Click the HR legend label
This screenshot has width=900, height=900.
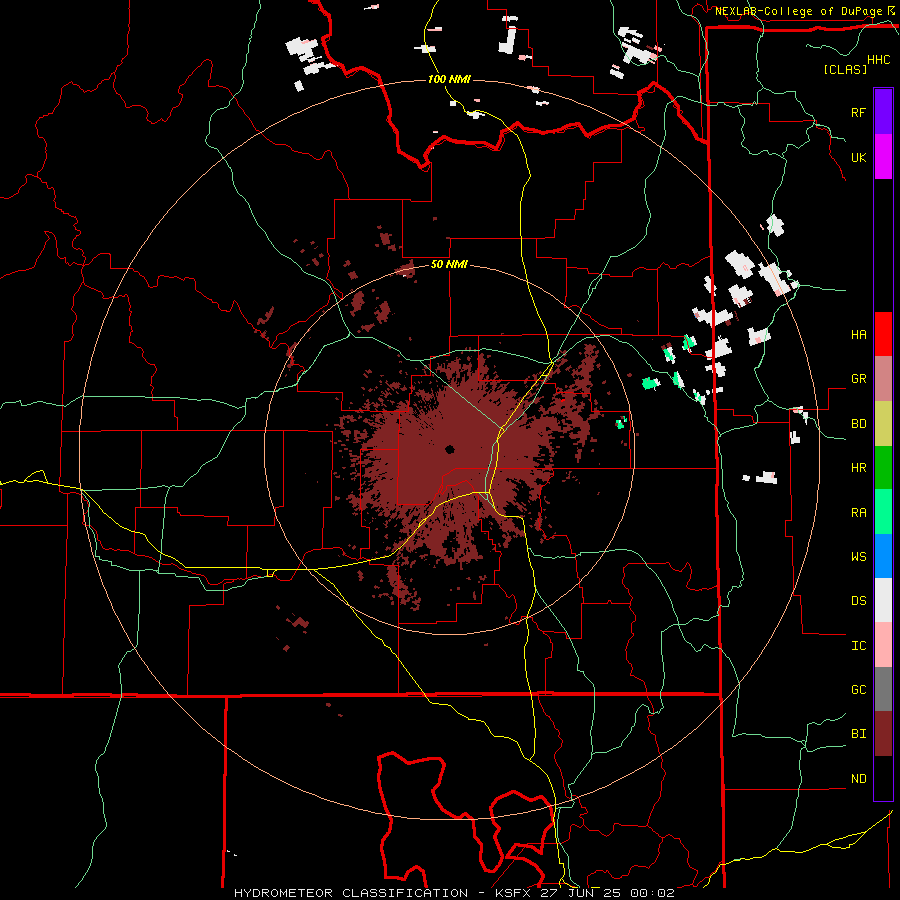coord(859,468)
